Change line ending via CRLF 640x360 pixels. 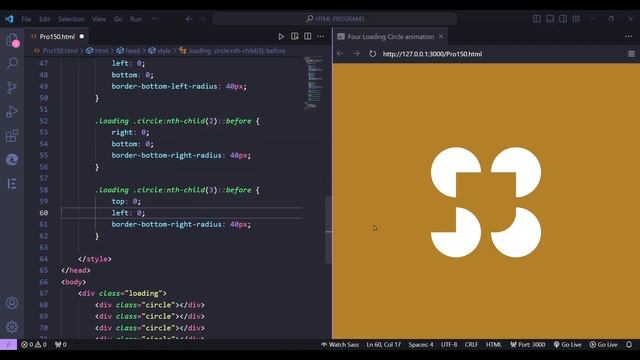(471, 344)
